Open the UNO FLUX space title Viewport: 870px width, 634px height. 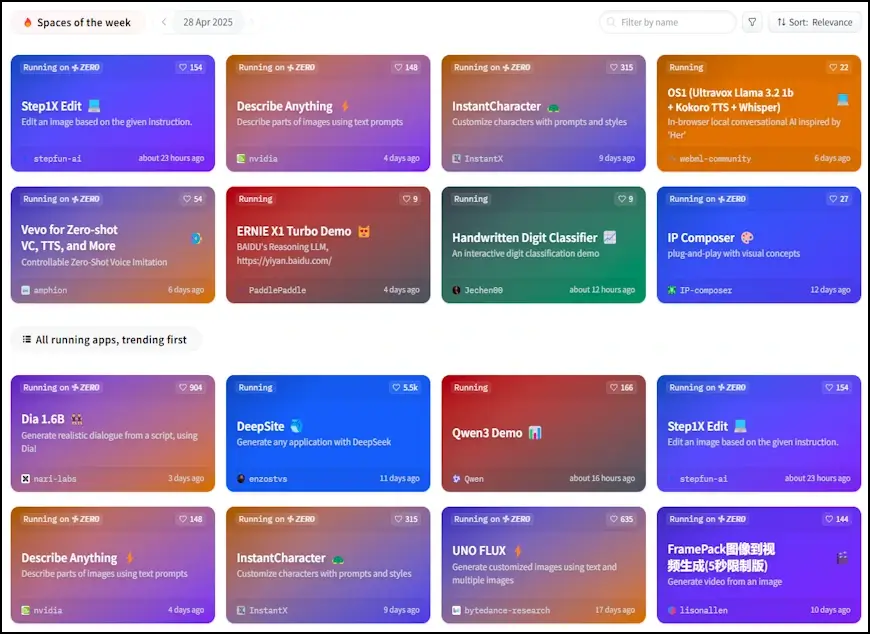tap(479, 550)
